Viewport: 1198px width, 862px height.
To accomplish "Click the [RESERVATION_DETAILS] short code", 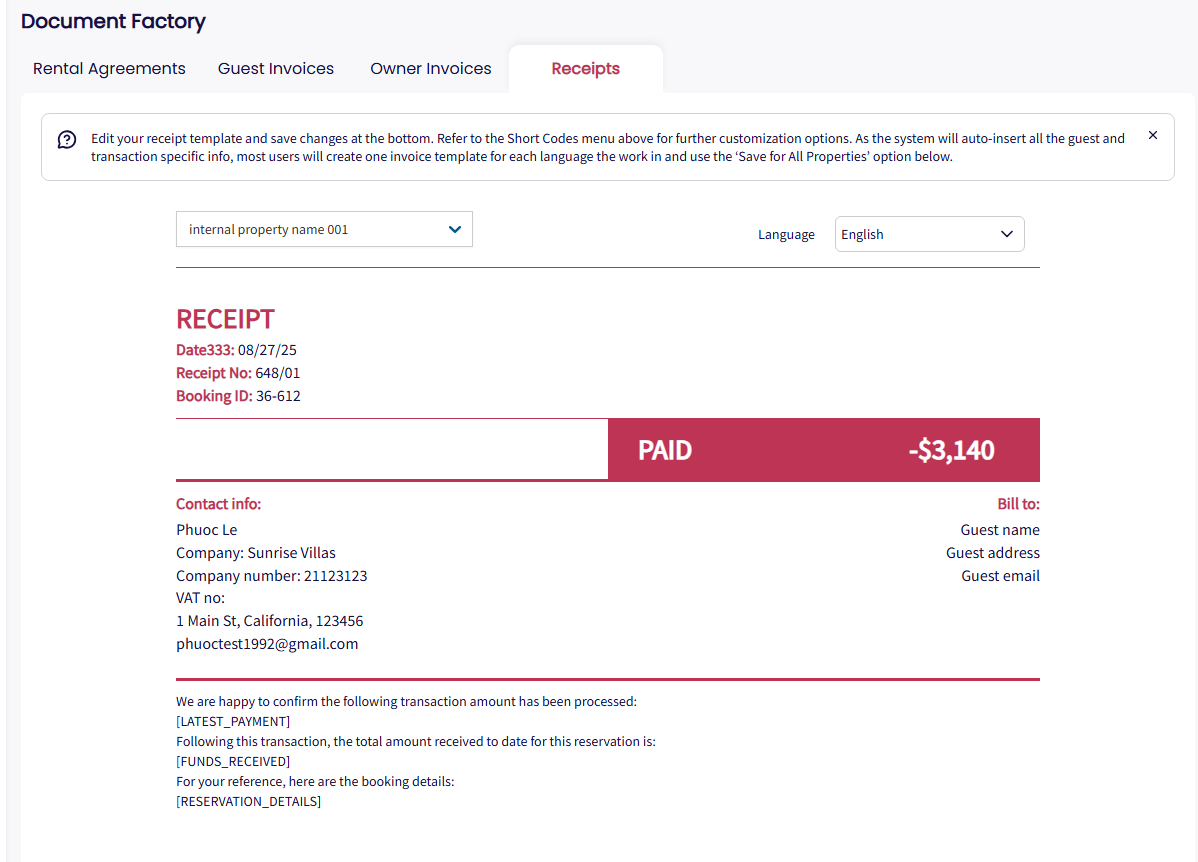I will [x=248, y=801].
